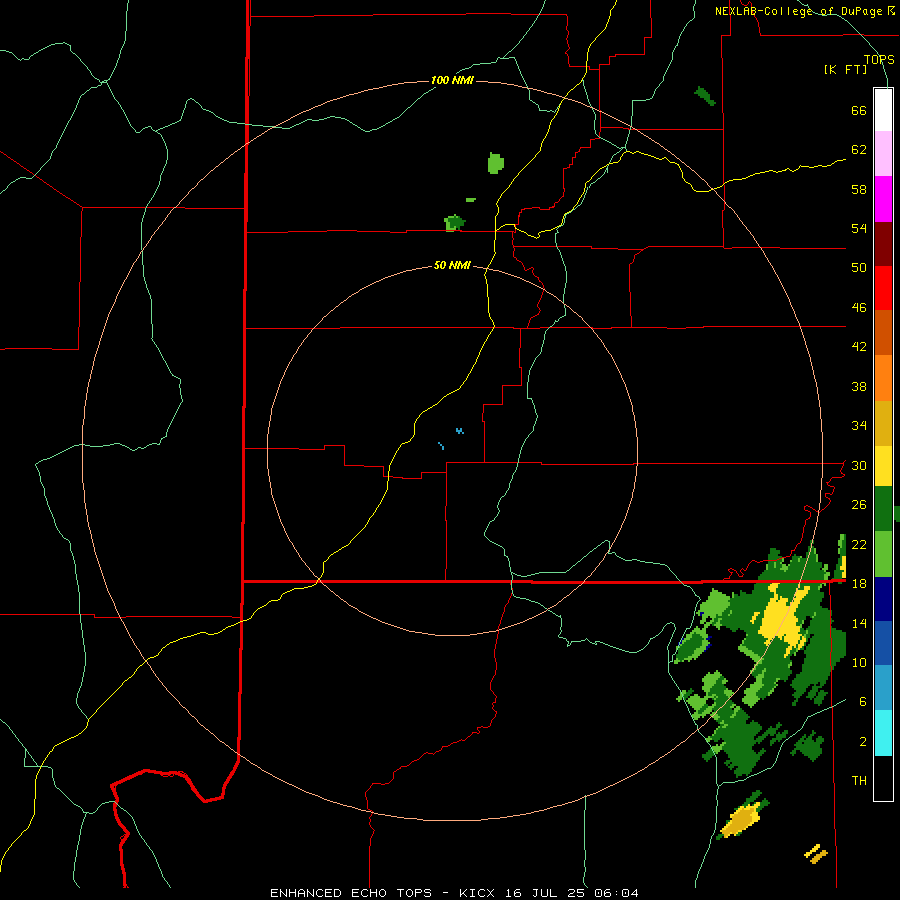Image resolution: width=900 pixels, height=900 pixels.
Task: Click the 6 legend value
Action: pyautogui.click(x=863, y=702)
